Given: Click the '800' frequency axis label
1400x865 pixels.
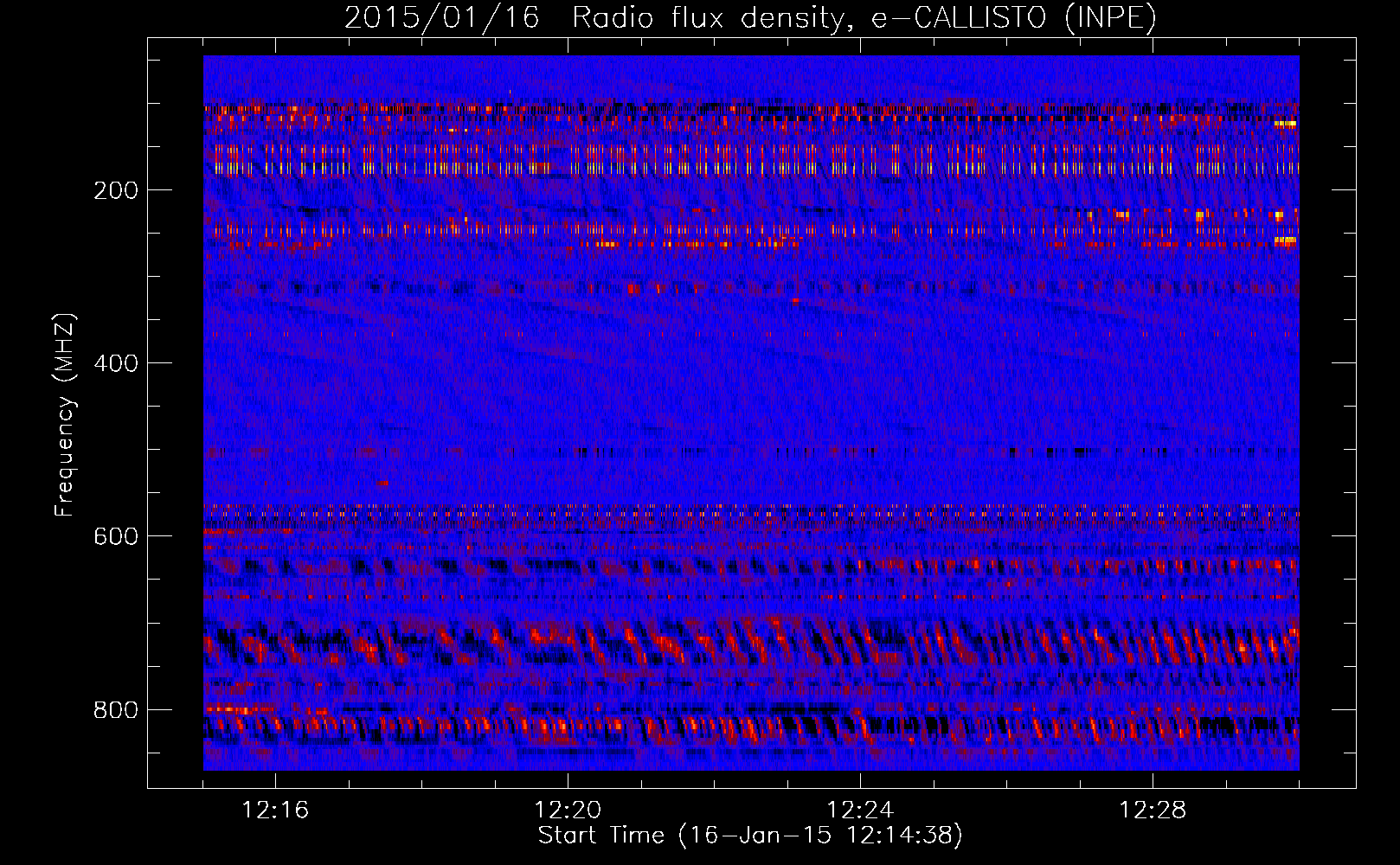Looking at the screenshot, I should click(x=116, y=710).
